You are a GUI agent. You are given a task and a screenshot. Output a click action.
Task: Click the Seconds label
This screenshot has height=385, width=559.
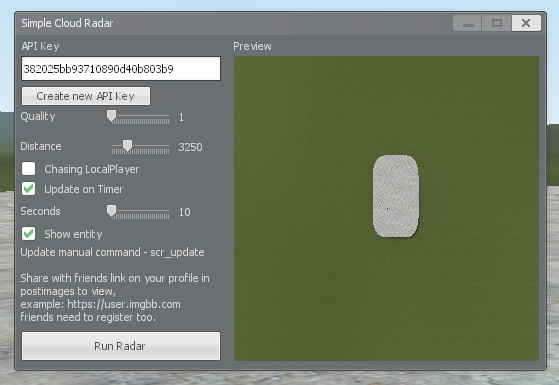coord(40,211)
